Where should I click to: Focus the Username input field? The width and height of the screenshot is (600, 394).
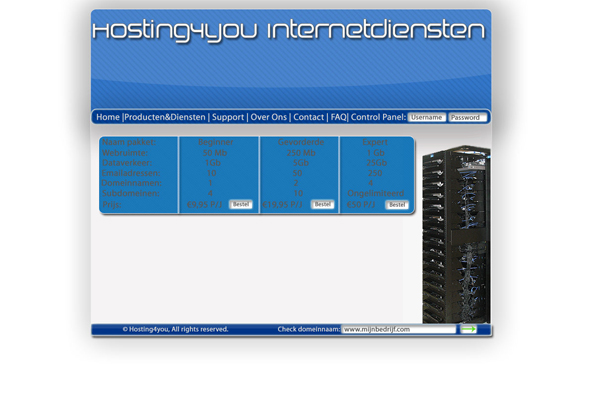[427, 117]
